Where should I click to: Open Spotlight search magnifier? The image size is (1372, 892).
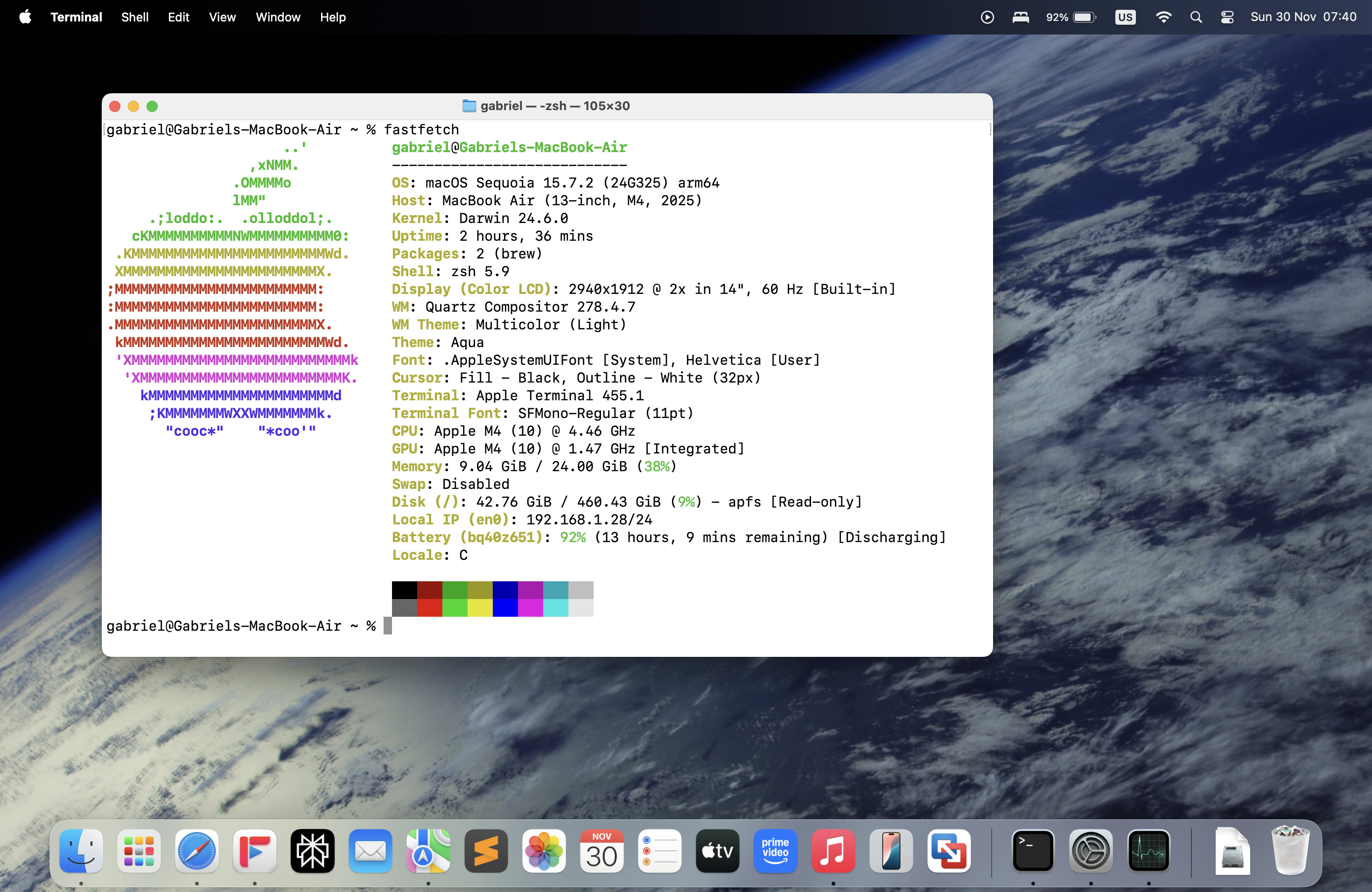click(x=1196, y=17)
